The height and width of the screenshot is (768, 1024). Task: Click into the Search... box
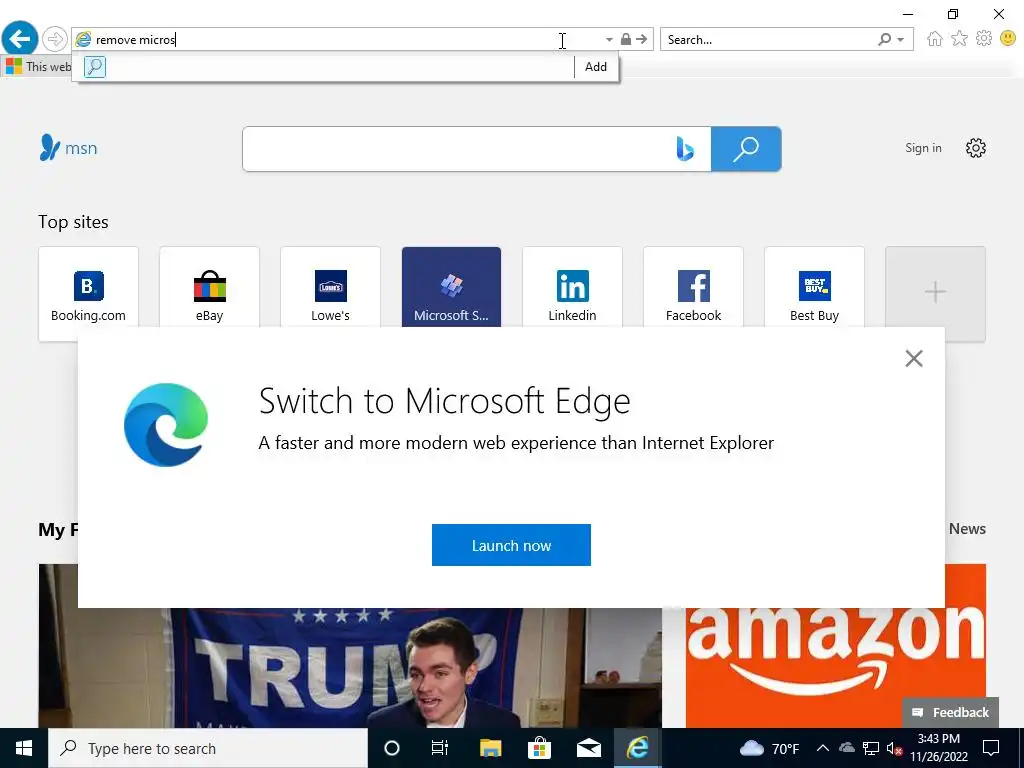point(769,40)
